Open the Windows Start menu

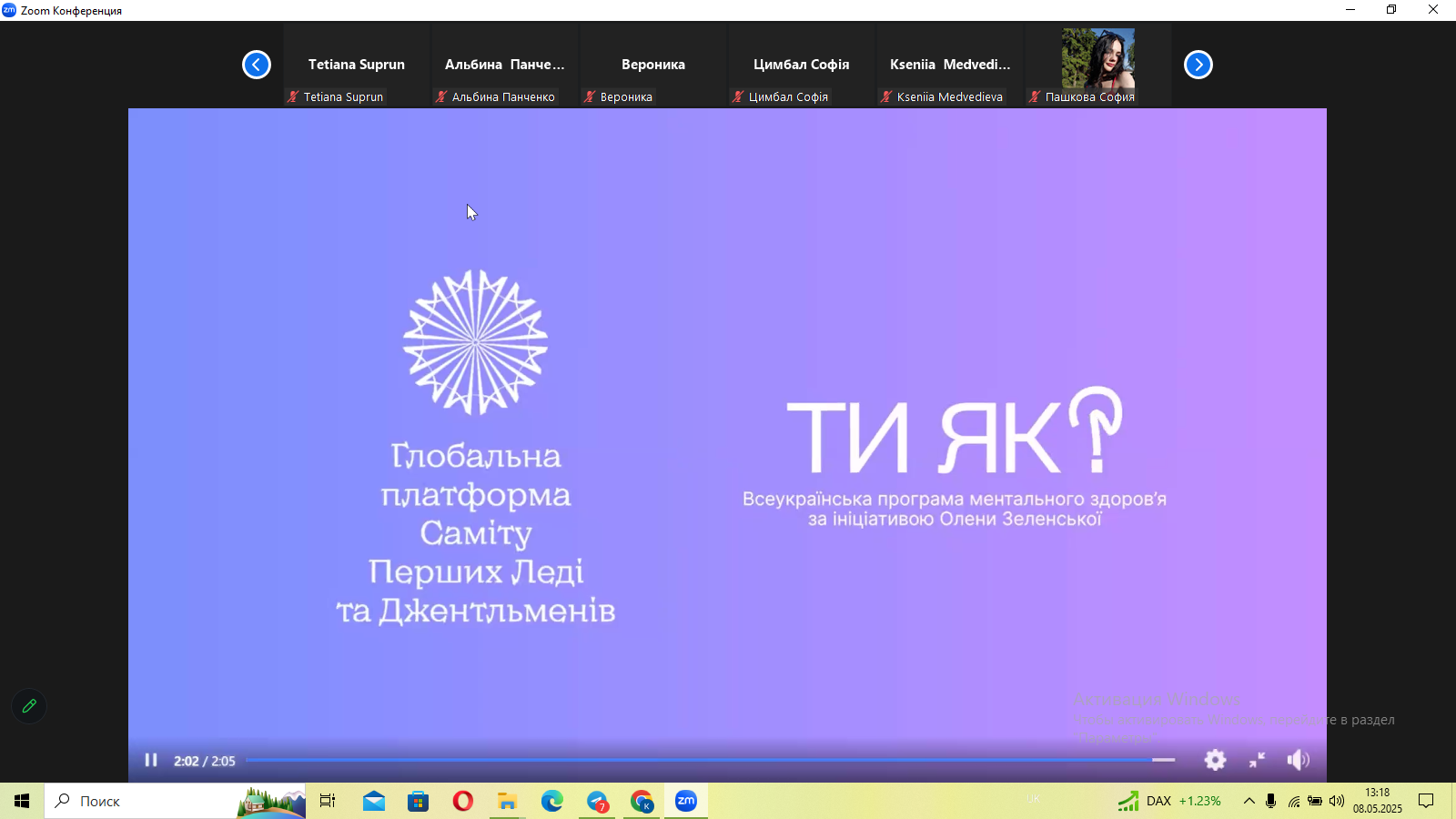click(22, 801)
